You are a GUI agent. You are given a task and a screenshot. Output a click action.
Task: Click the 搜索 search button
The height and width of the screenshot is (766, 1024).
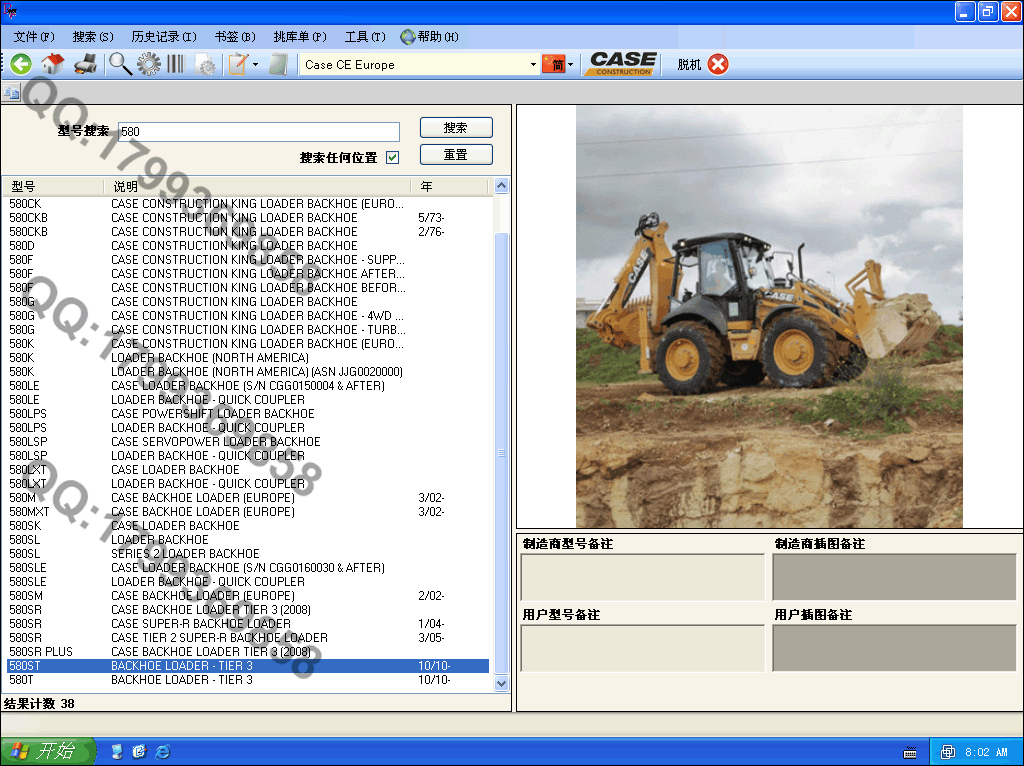tap(456, 128)
